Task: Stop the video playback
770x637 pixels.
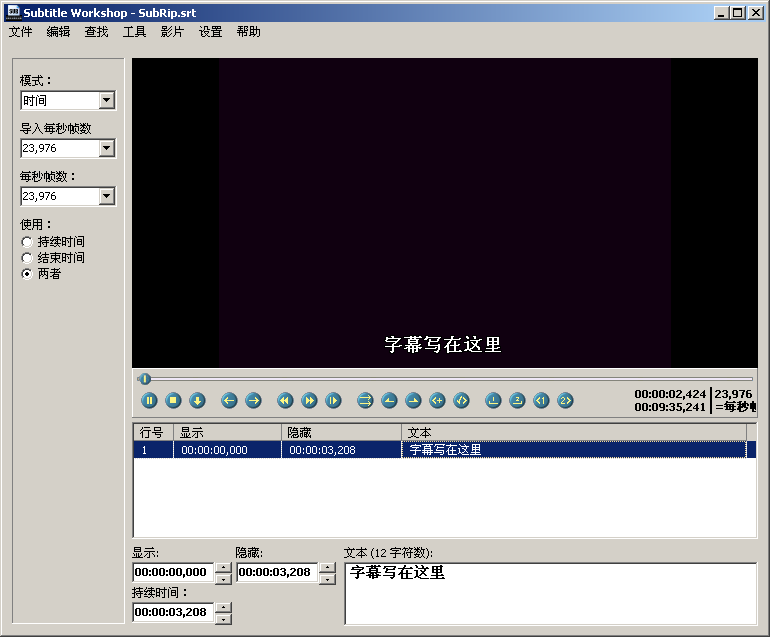Action: coord(173,401)
